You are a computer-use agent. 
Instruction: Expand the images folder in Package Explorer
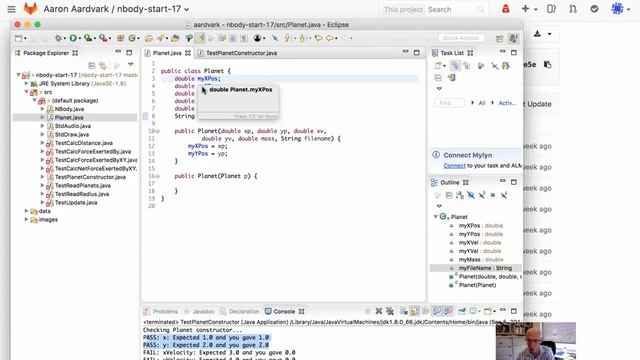tap(27, 220)
